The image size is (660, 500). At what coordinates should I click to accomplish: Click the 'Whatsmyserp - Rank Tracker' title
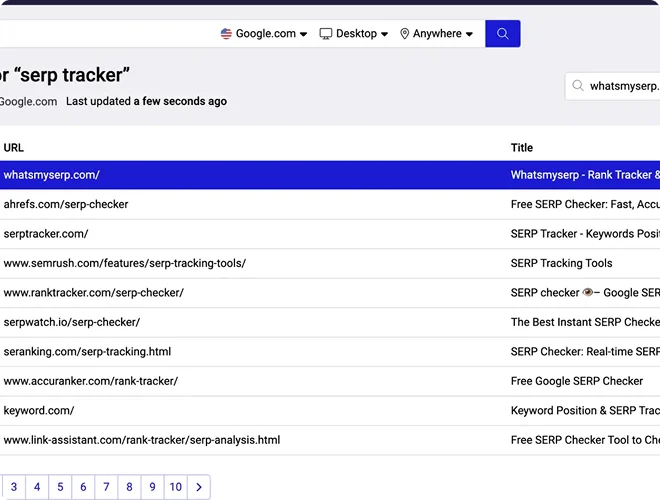click(585, 175)
